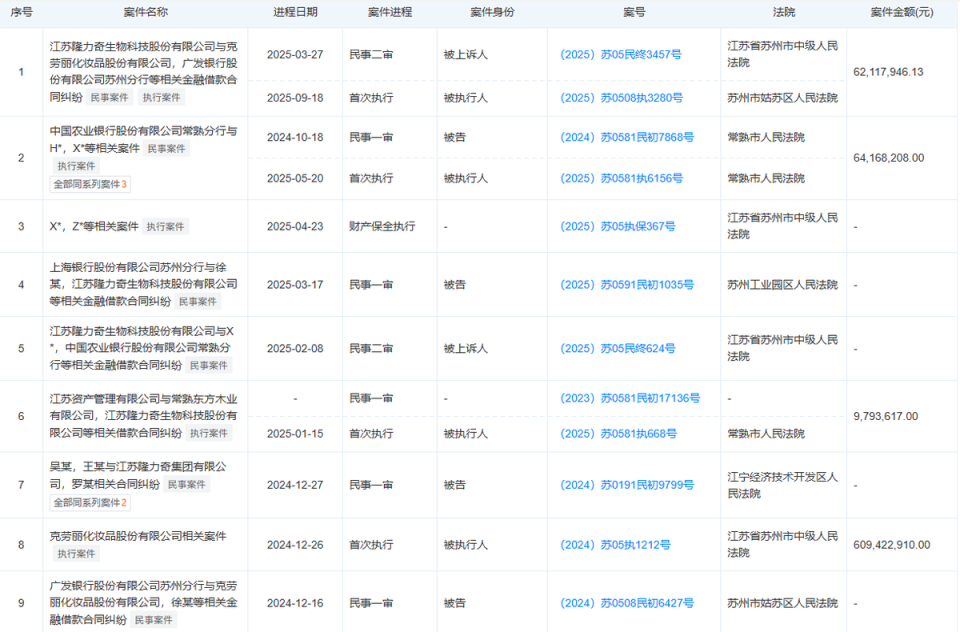The width and height of the screenshot is (960, 632).
Task: Open the 案件进程 column filter icon
Action: [421, 13]
